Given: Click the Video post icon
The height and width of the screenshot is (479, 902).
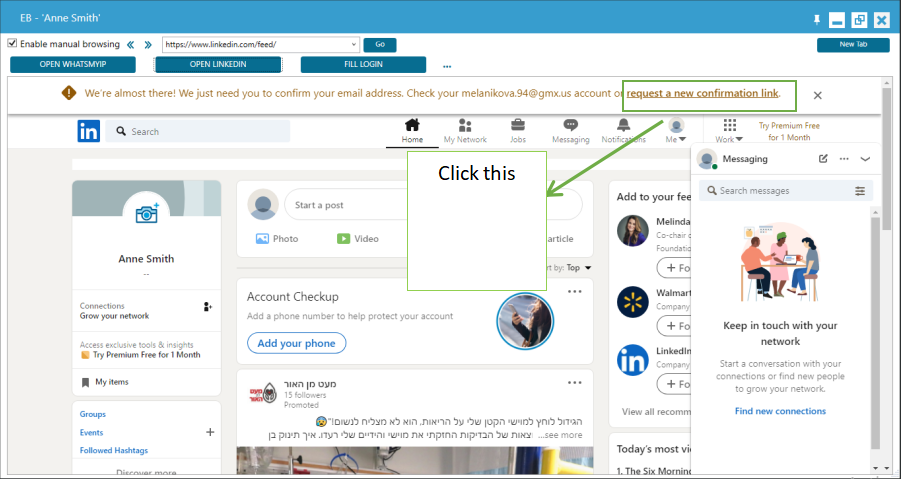Looking at the screenshot, I should 343,239.
